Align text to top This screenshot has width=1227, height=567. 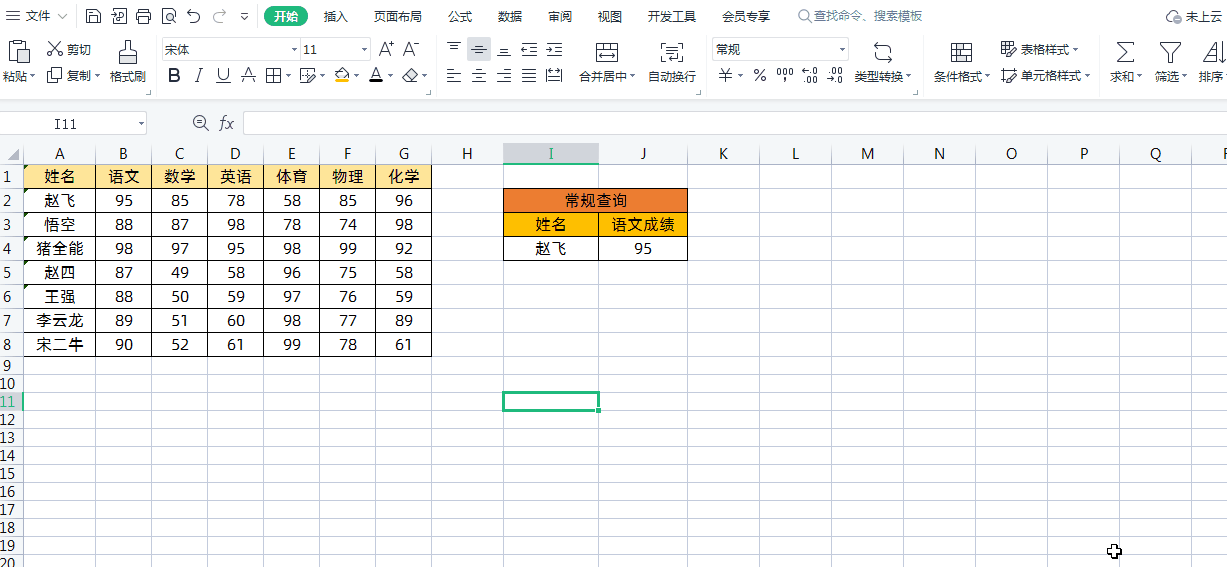coord(454,49)
